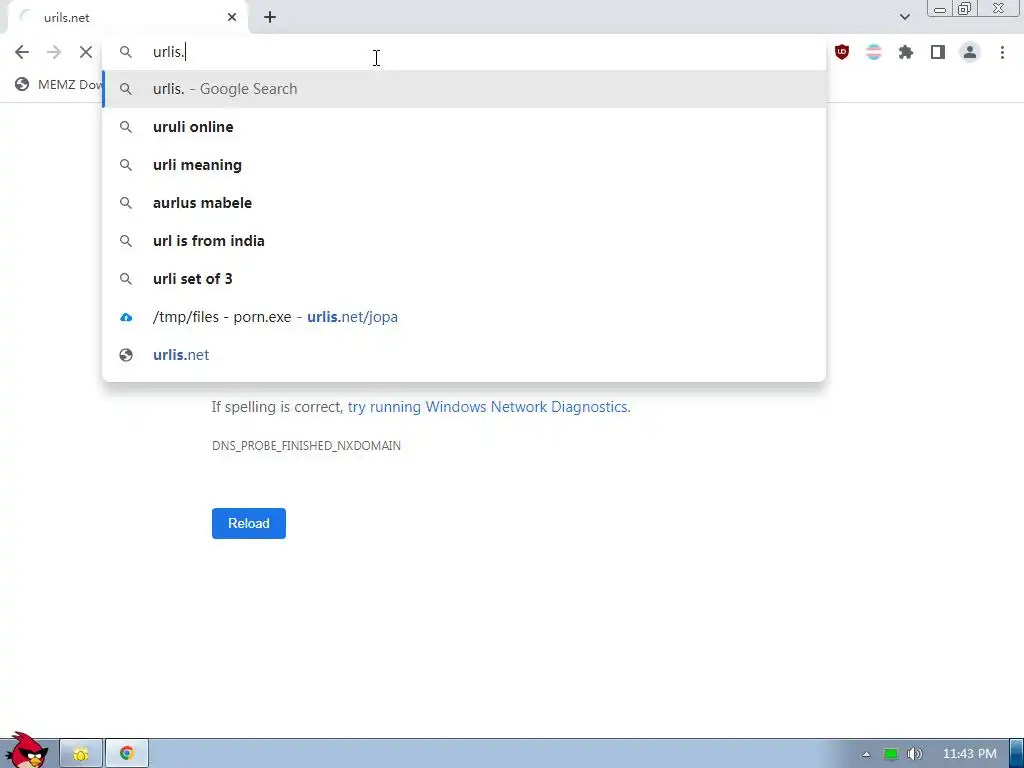Choose 'urlis. - Google Search' suggestion
Image resolution: width=1024 pixels, height=768 pixels.
click(x=464, y=89)
